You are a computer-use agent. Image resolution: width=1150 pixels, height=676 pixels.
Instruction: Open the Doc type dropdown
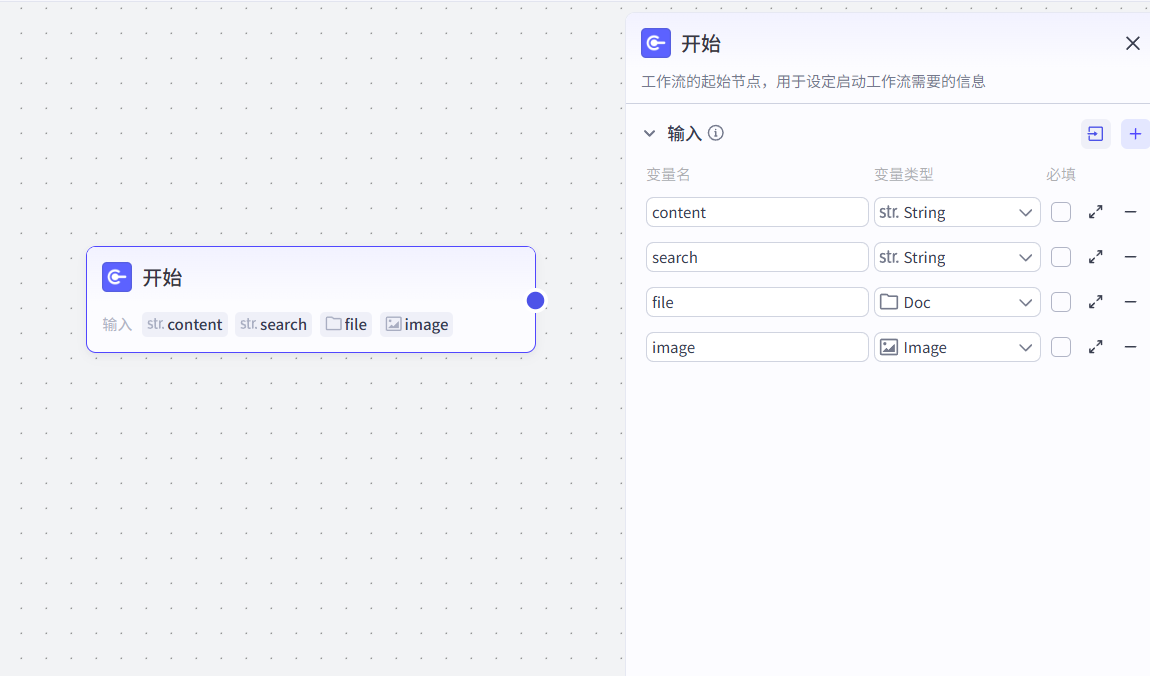(x=956, y=302)
